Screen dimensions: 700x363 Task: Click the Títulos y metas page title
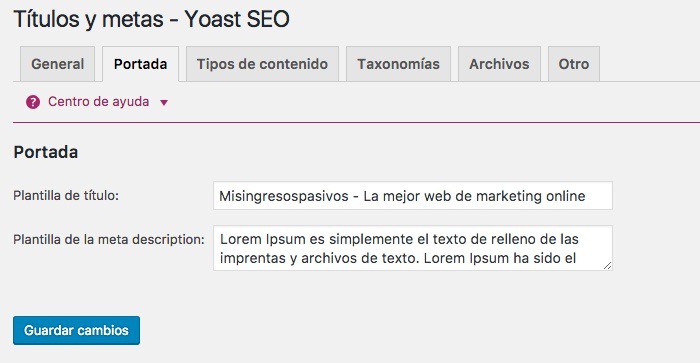point(151,19)
